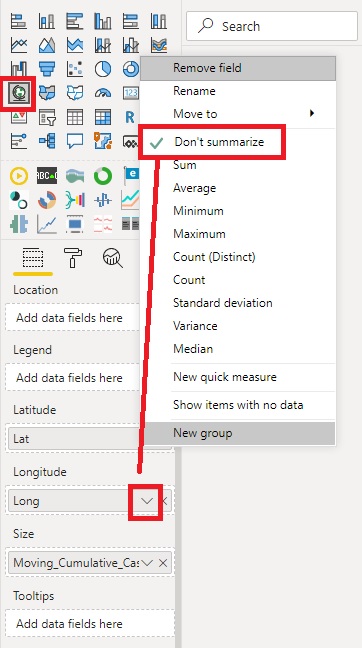The width and height of the screenshot is (362, 648).
Task: Select the Table visual
Action: [74, 117]
